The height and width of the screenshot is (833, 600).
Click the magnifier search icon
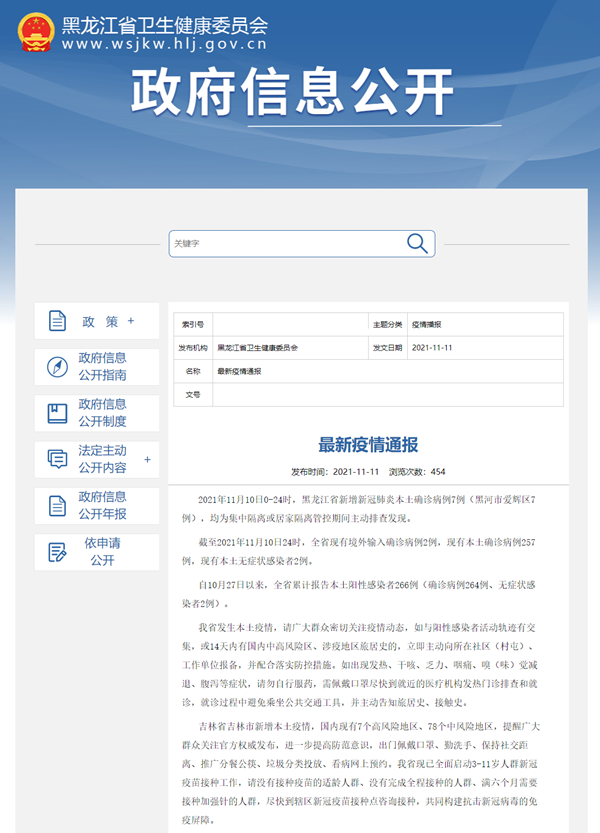[x=417, y=243]
